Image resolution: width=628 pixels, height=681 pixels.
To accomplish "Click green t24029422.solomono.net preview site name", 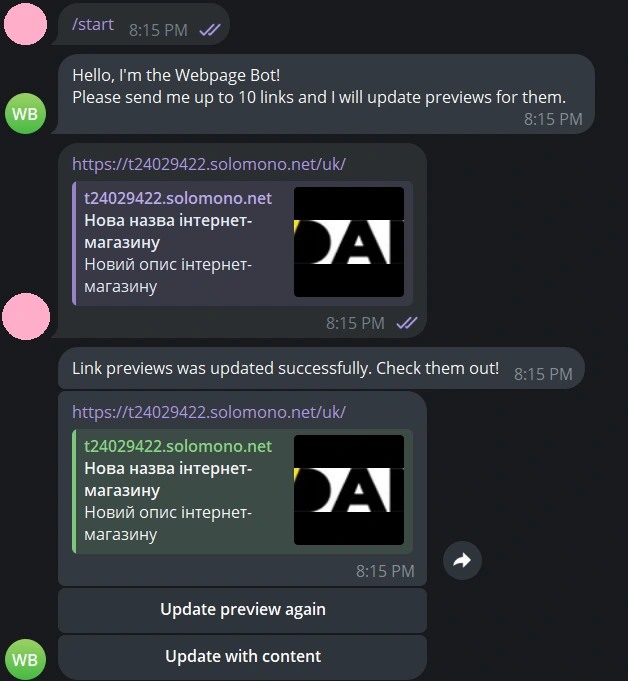I will (x=178, y=446).
